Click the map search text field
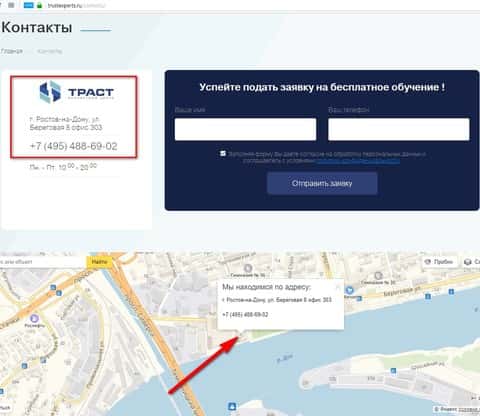480x416 pixels. coord(43,262)
